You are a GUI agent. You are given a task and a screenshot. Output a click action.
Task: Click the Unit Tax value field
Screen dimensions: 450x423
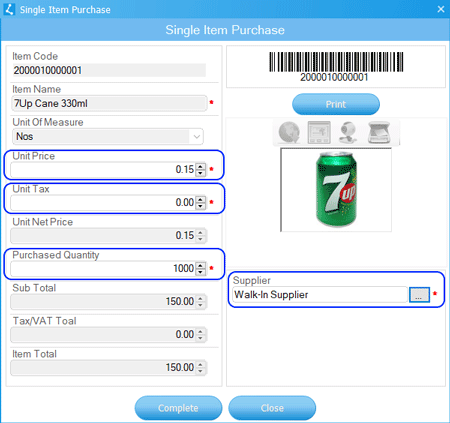coord(103,202)
